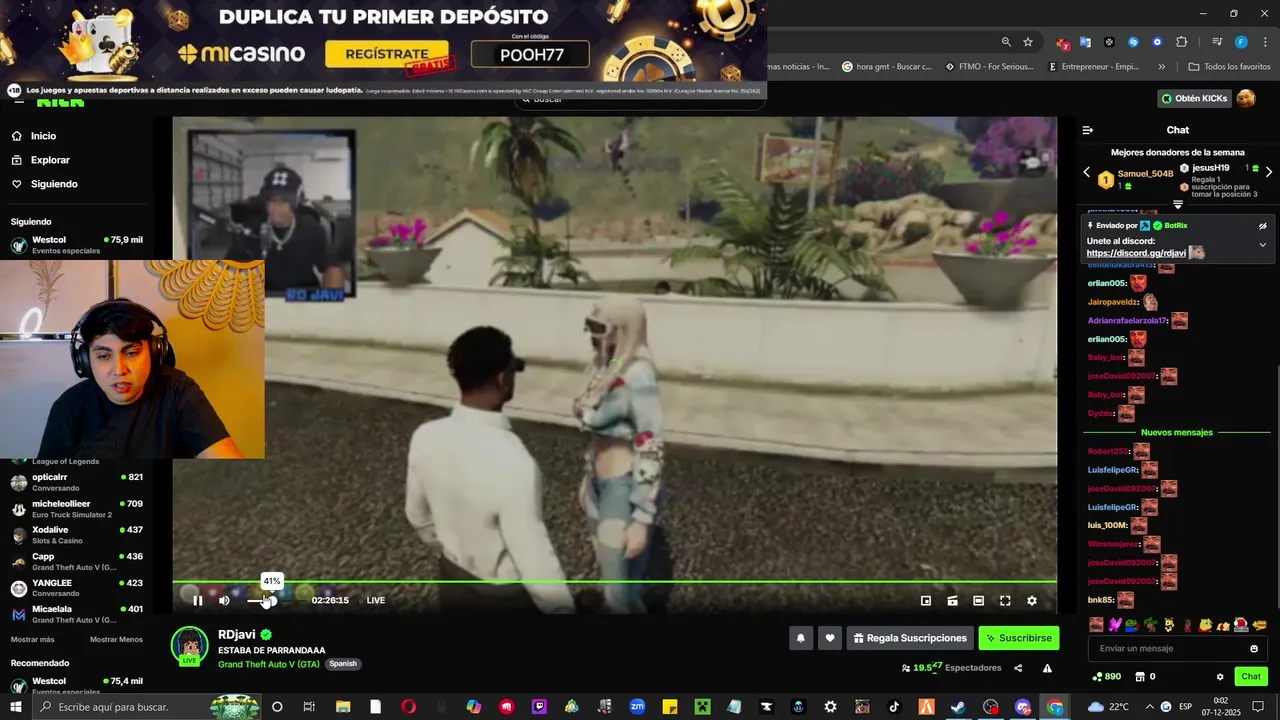Open the Chrome extensions puzzle icon
Viewport: 1280px width, 720px height.
[1182, 42]
